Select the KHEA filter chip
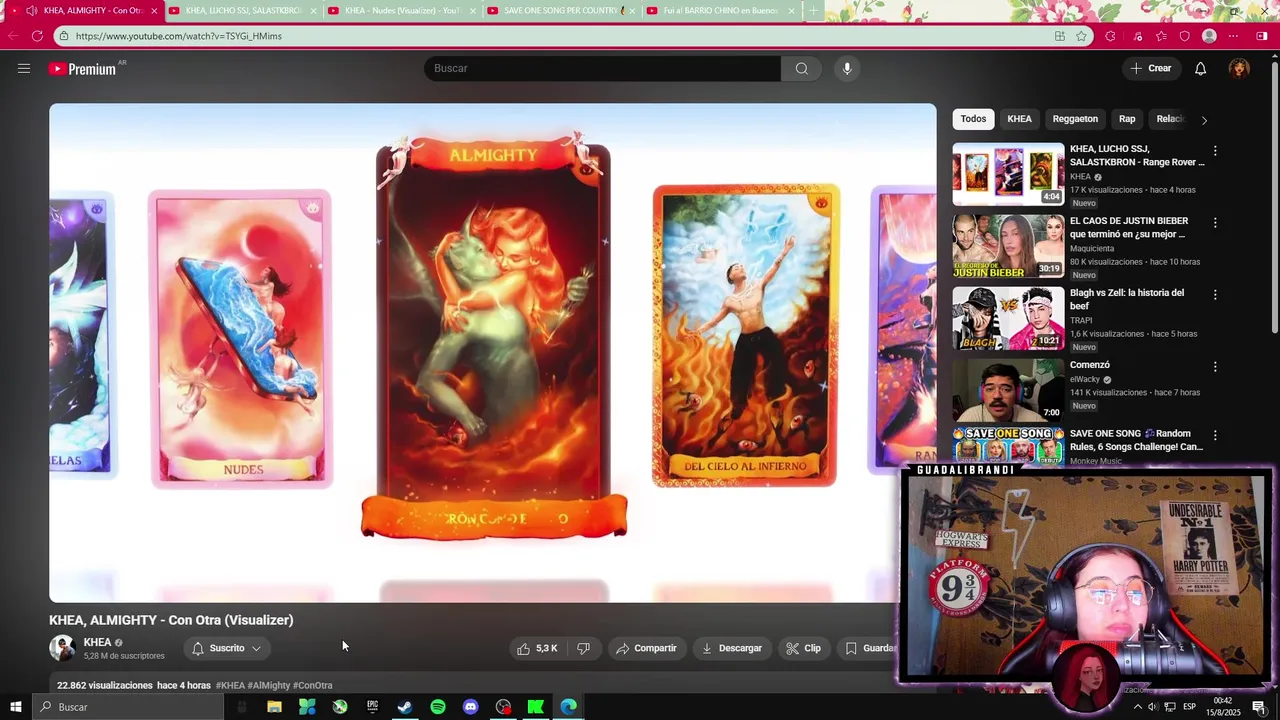The image size is (1280, 720). click(1019, 119)
